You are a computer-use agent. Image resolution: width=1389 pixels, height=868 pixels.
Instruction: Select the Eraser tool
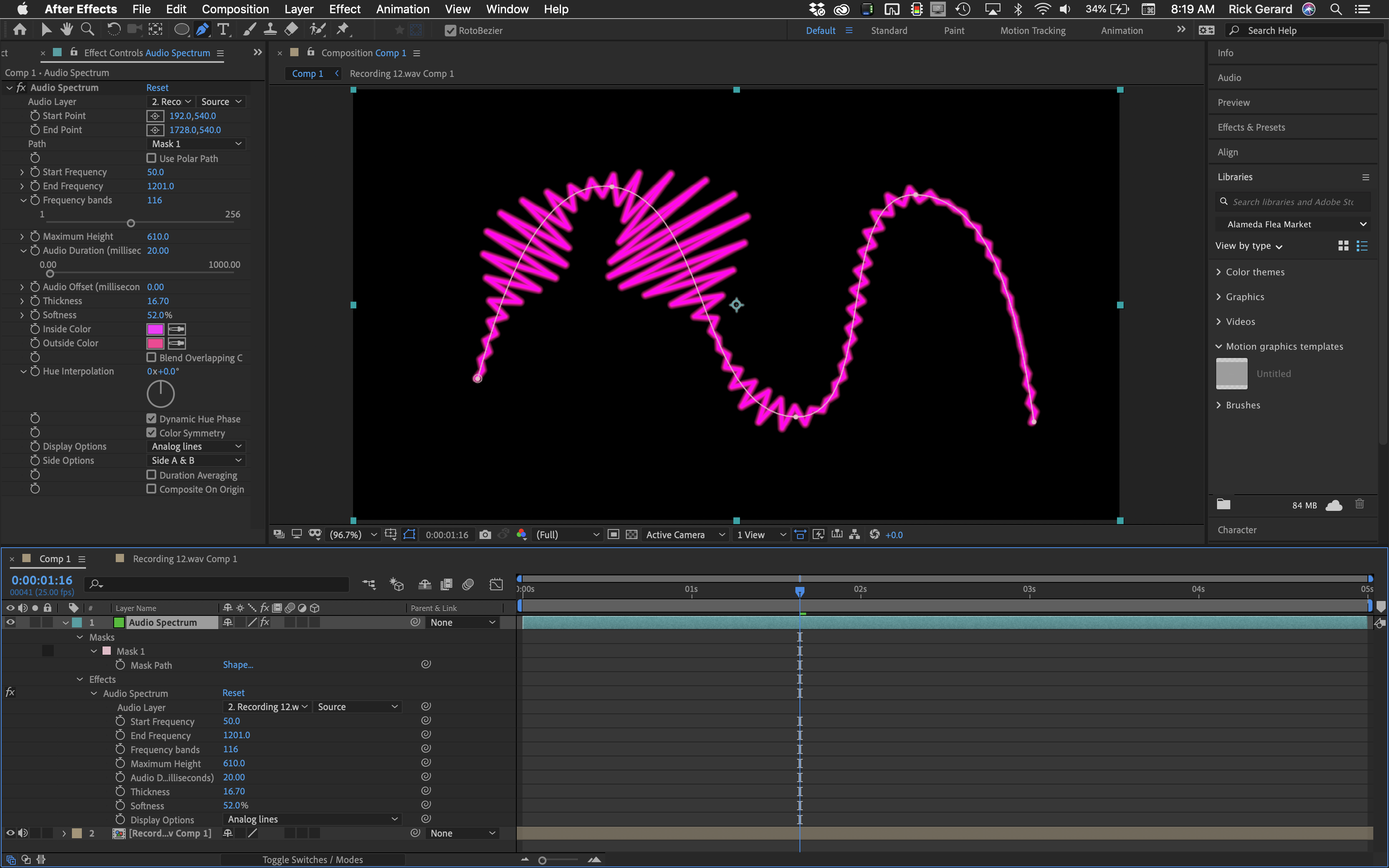291,29
